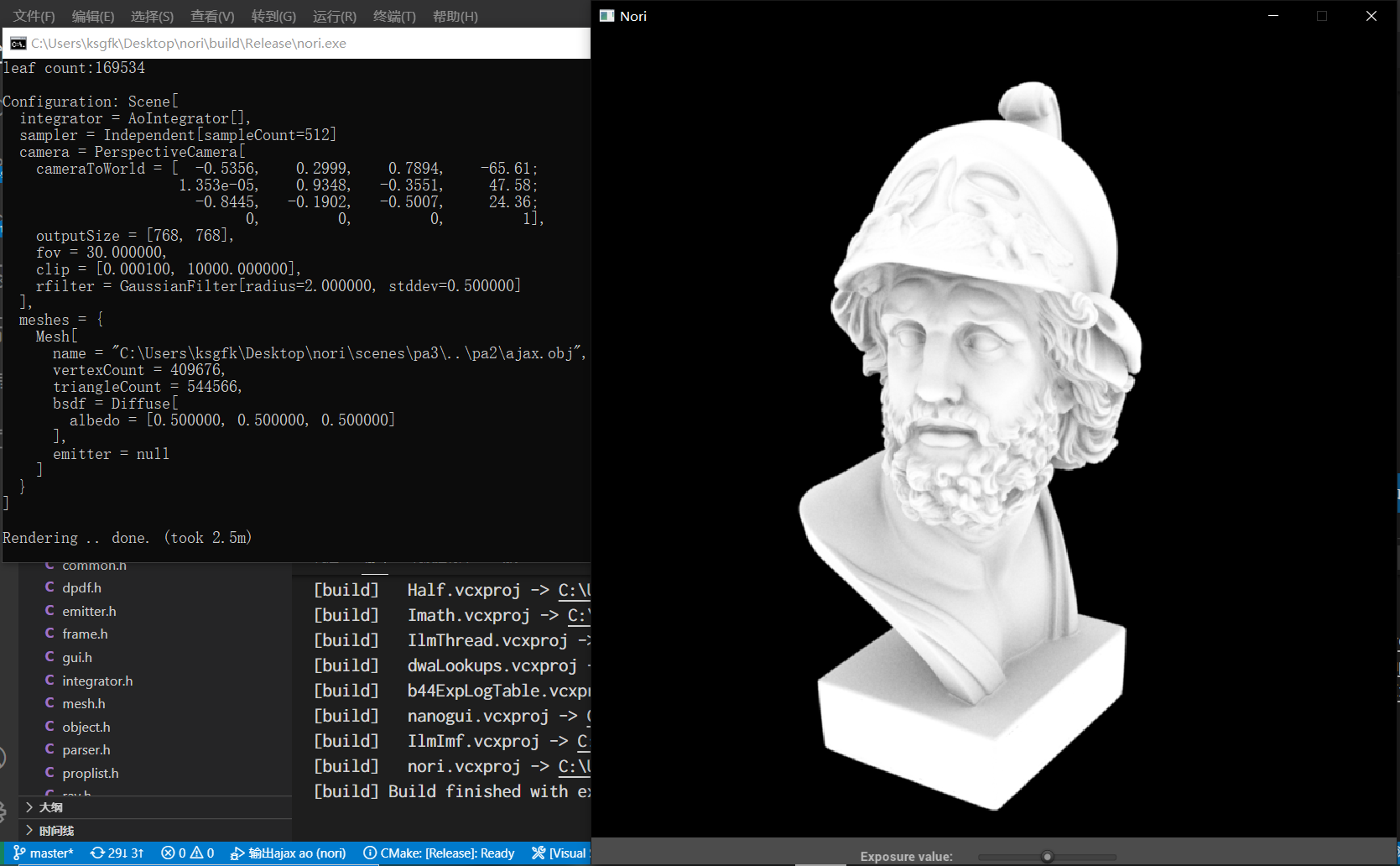Screen dimensions: 1400x866
Task: Click the git branch master icon
Action: tap(19, 853)
